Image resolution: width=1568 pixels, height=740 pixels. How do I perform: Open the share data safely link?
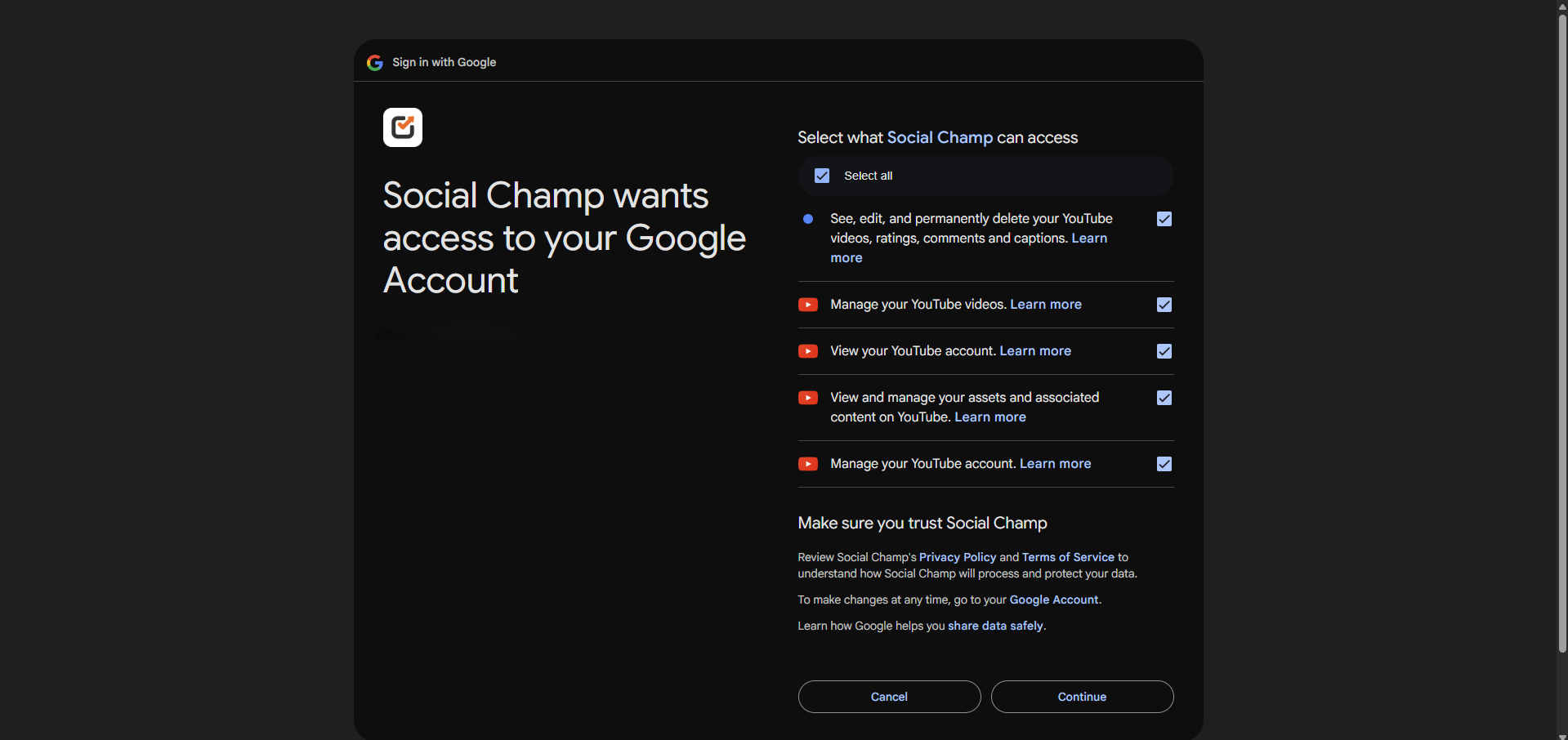coord(995,626)
